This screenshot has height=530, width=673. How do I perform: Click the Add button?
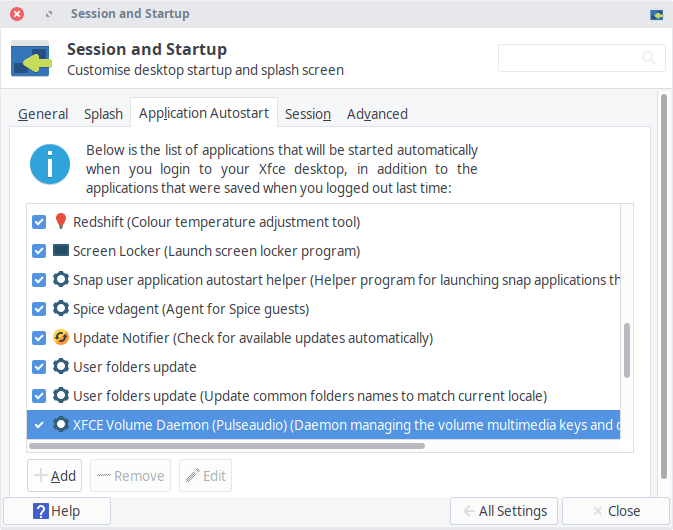(55, 475)
